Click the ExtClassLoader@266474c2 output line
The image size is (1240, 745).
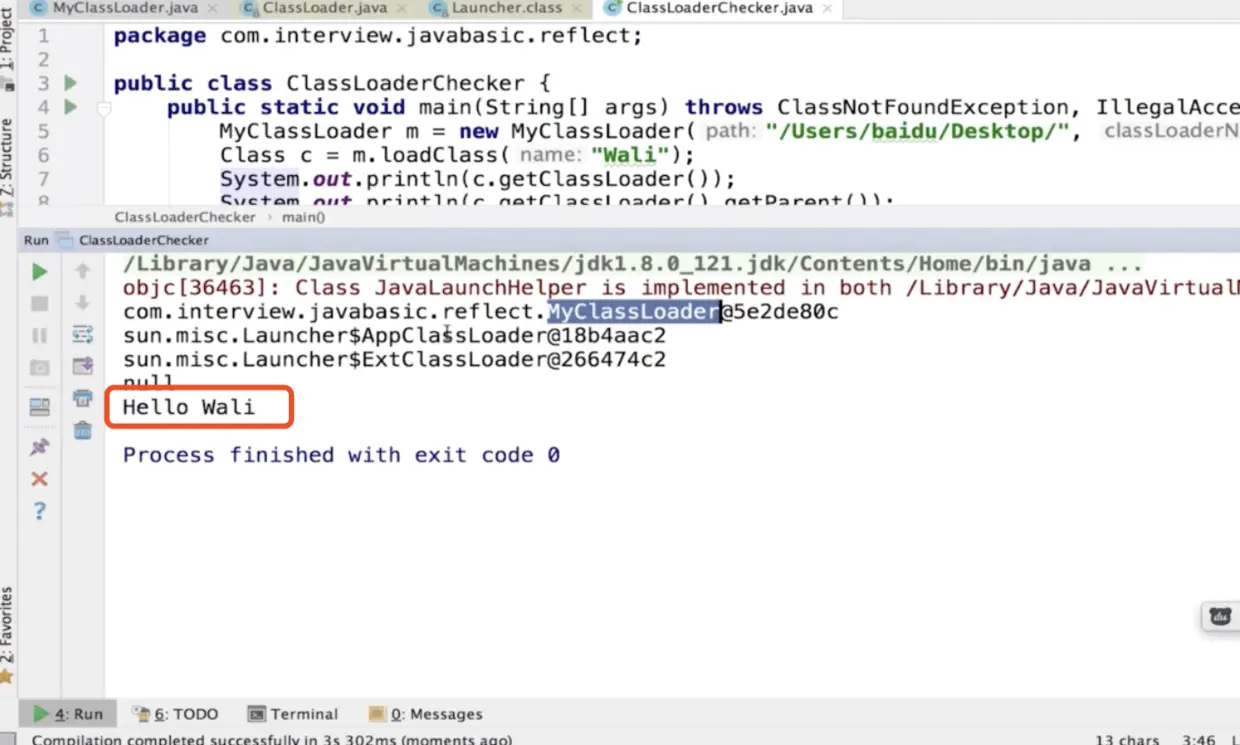click(x=394, y=359)
